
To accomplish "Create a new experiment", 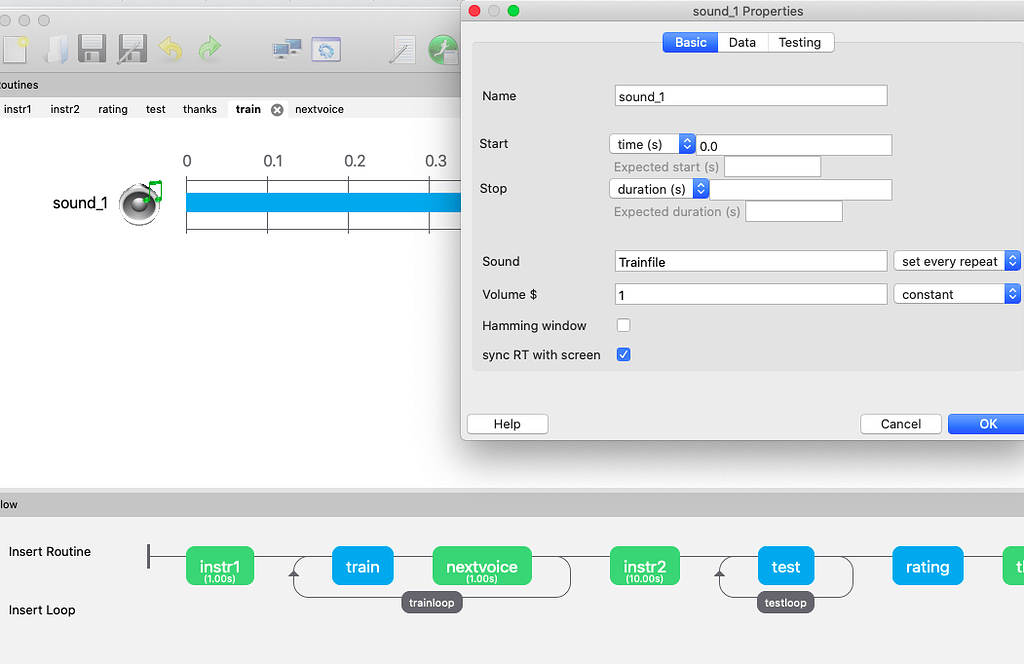I will coord(14,49).
